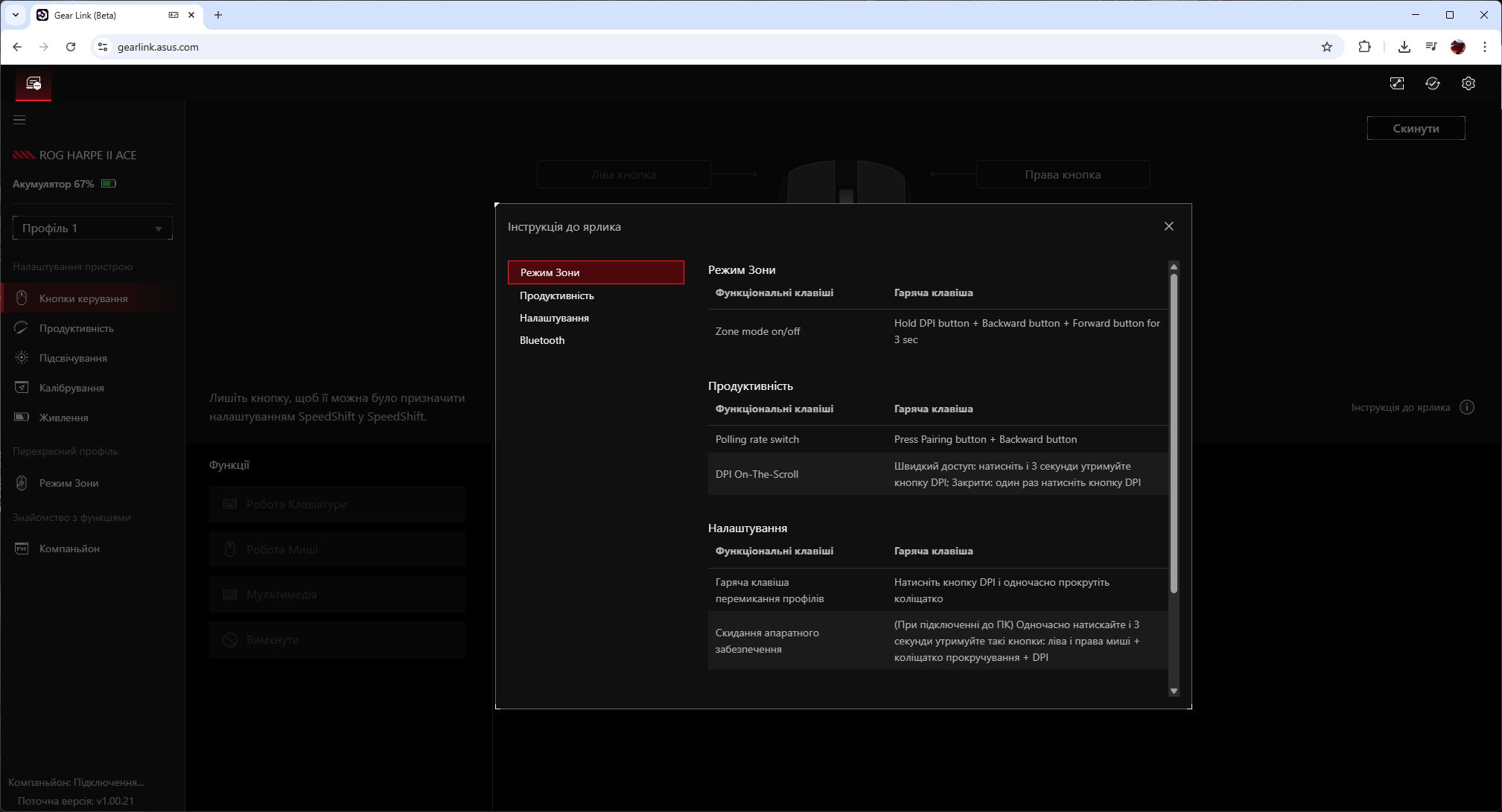Open the Компаньйон sidebar entry
Image resolution: width=1502 pixels, height=812 pixels.
point(69,549)
